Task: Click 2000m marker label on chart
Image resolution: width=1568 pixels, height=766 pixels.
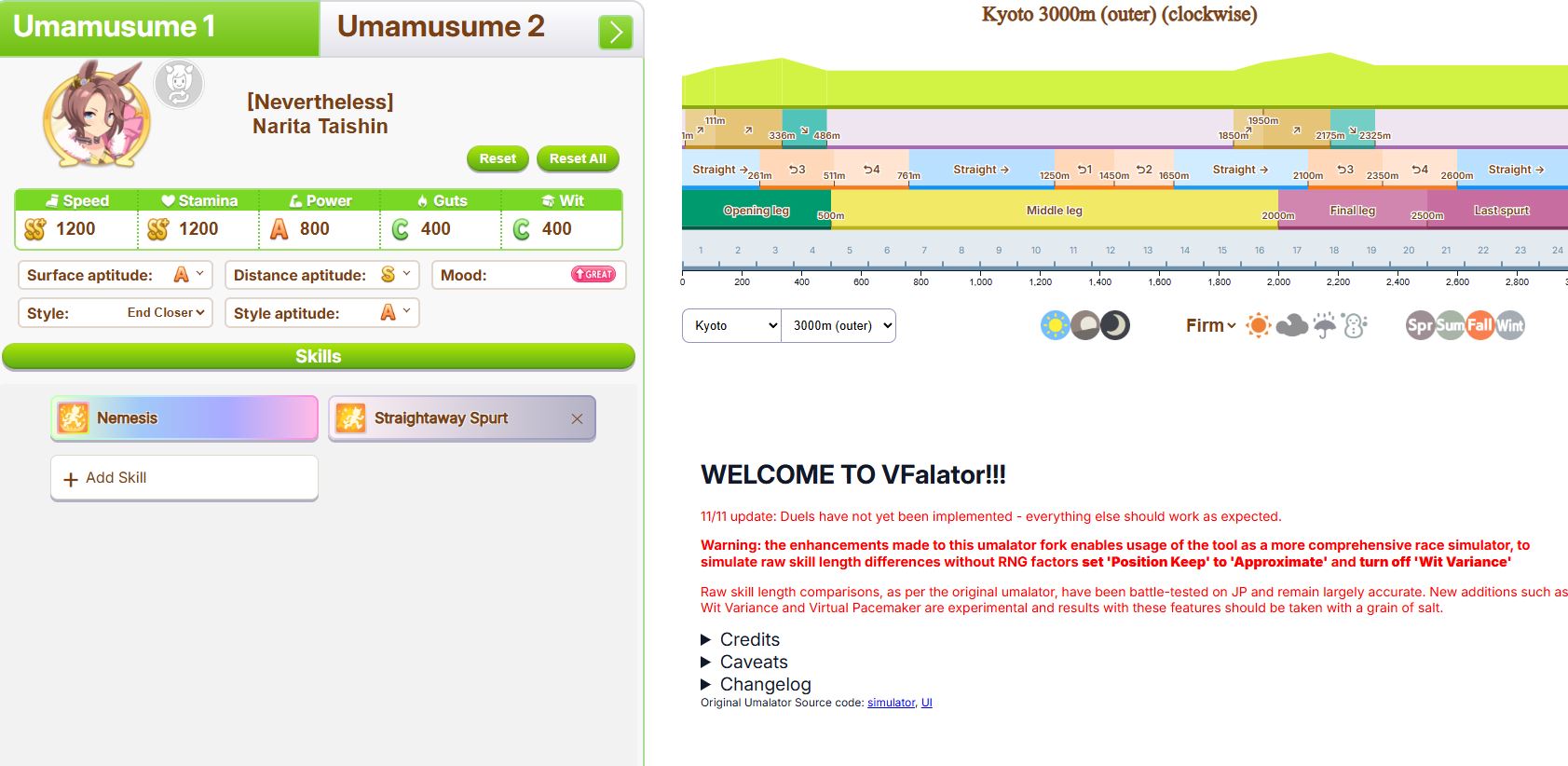Action: pyautogui.click(x=1278, y=215)
